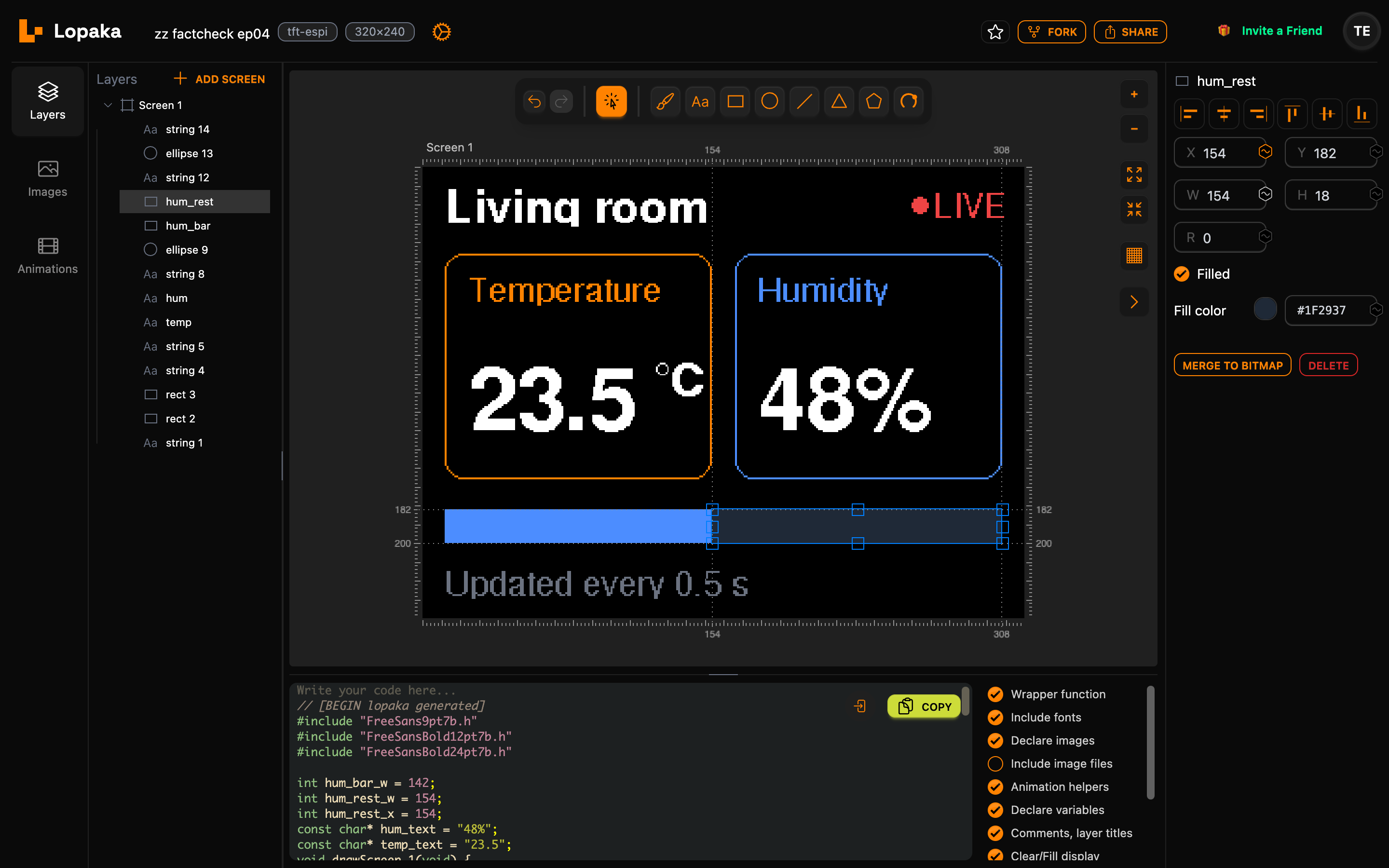The width and height of the screenshot is (1389, 868).
Task: Open the X value variable dropdown
Action: click(1265, 151)
